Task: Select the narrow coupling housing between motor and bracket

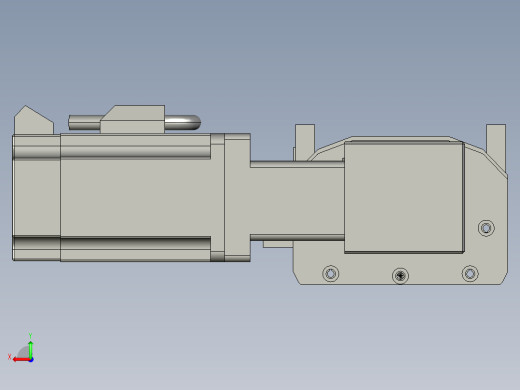Action: [297, 200]
